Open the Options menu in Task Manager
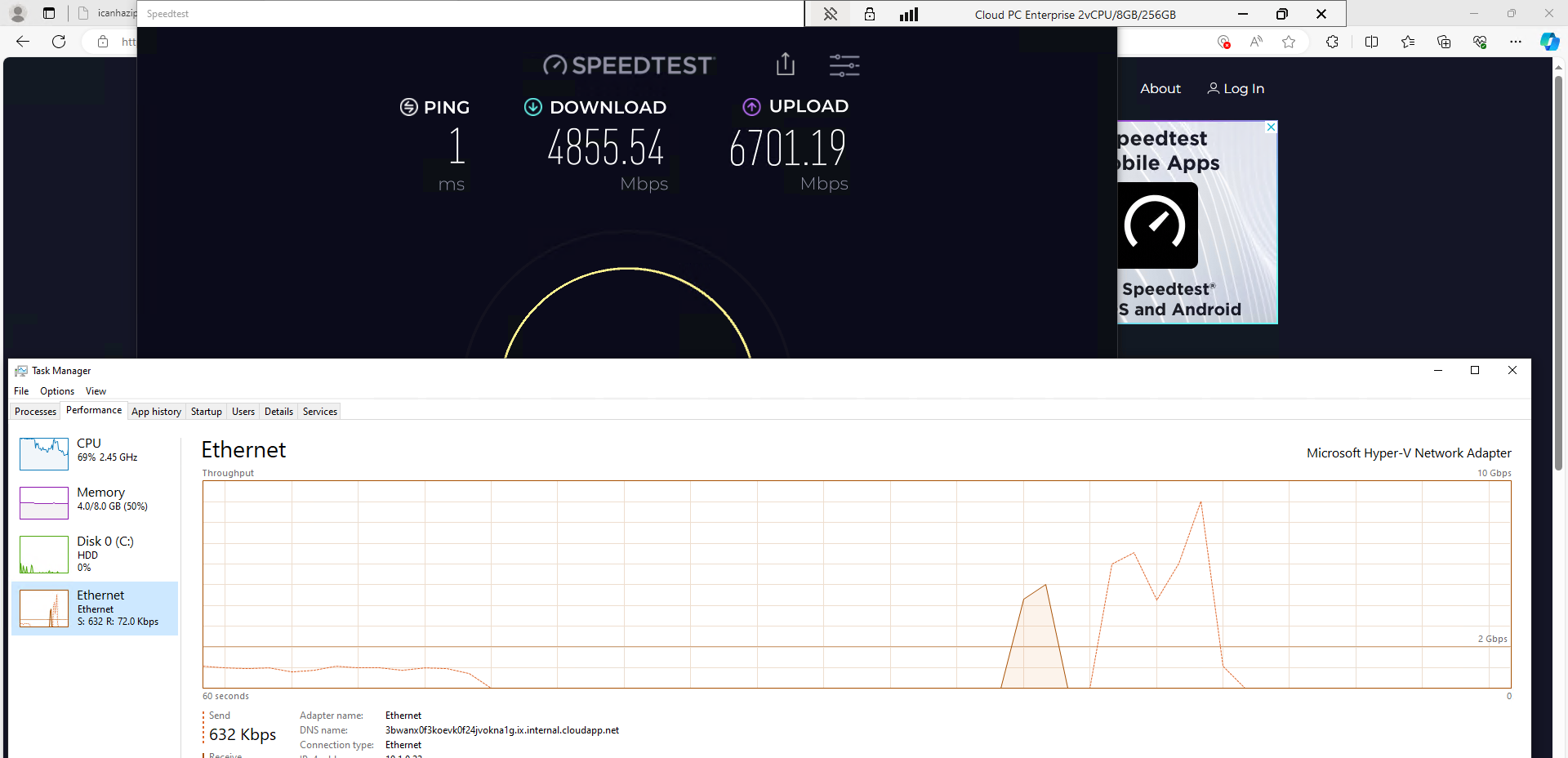The width and height of the screenshot is (1568, 758). [57, 391]
